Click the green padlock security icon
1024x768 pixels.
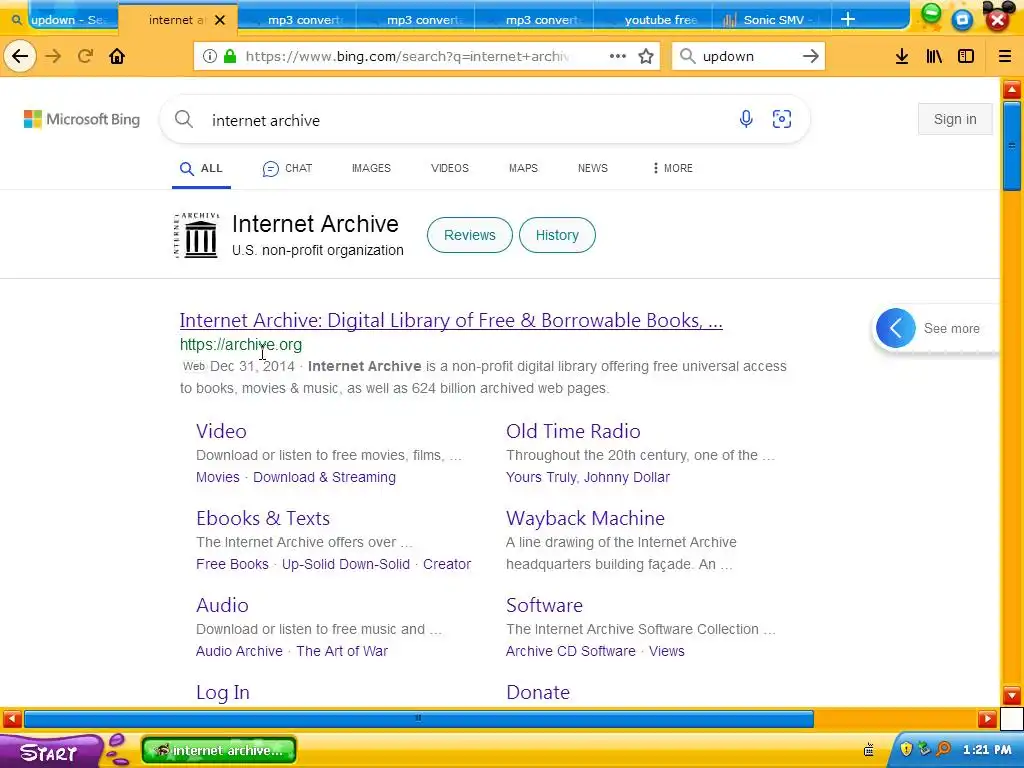(230, 56)
